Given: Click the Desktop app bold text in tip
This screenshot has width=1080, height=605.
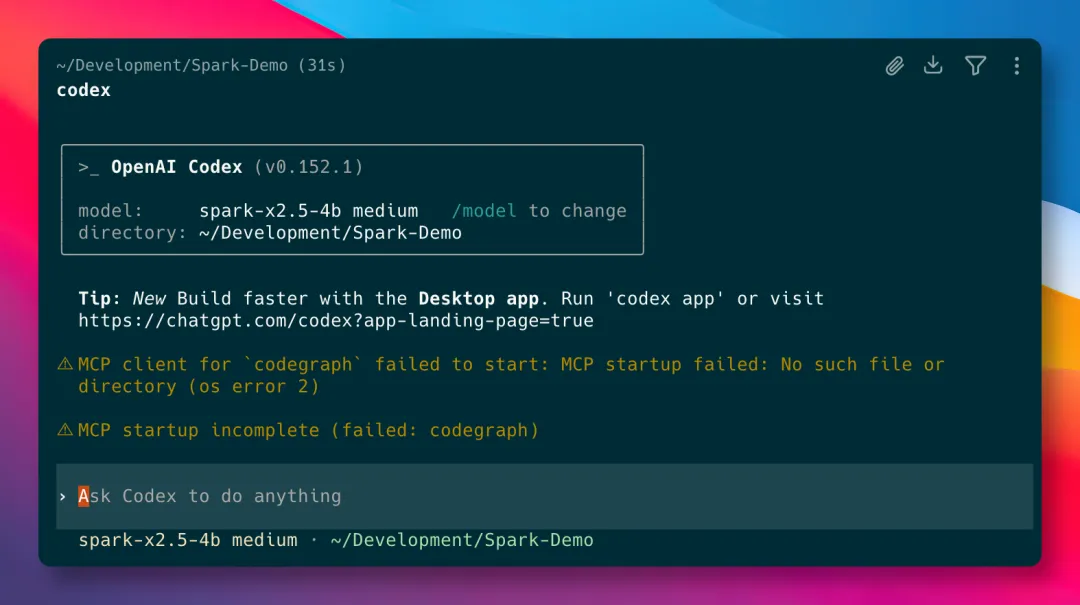Looking at the screenshot, I should [x=479, y=298].
